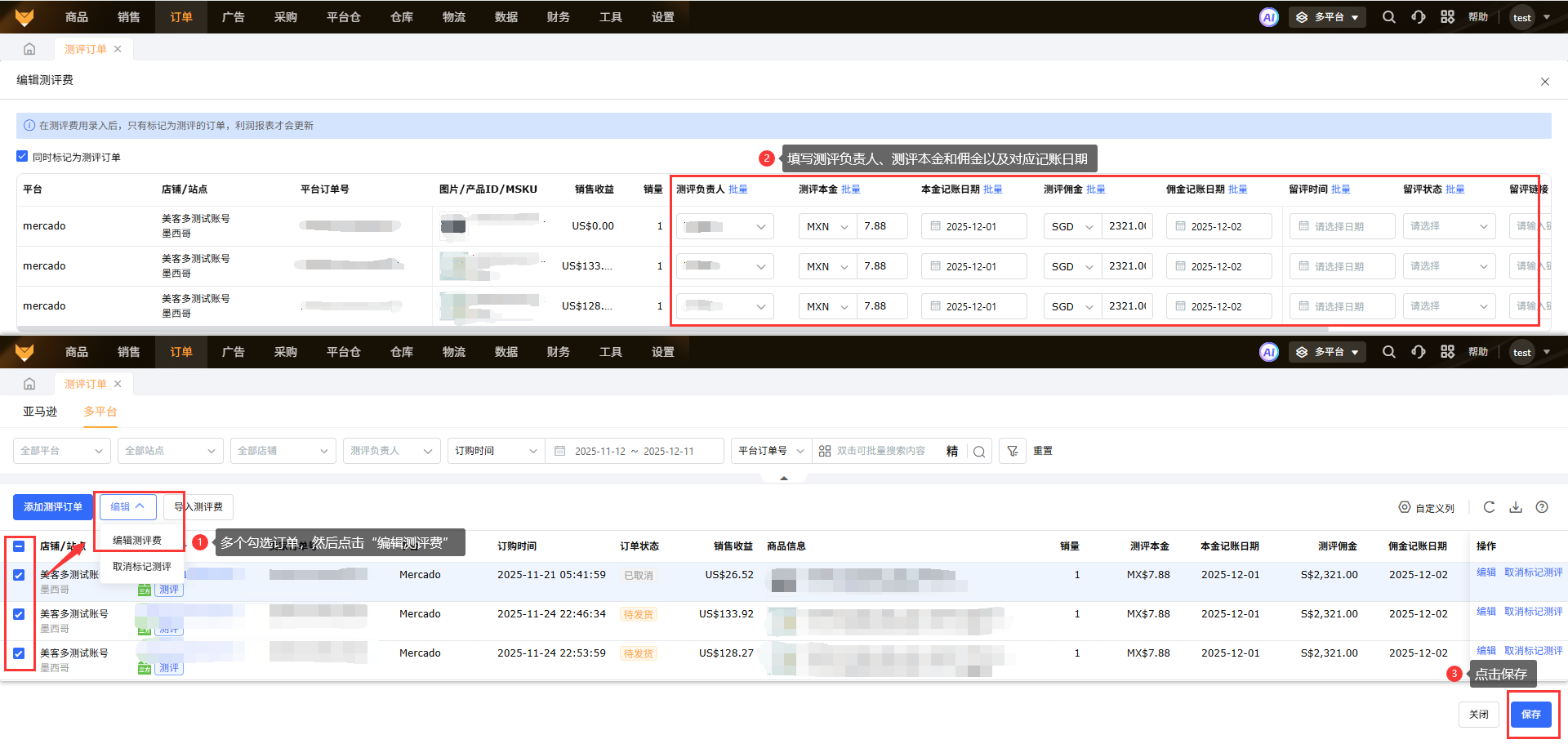Close the 测评订单 tab above the 亚马逊 tab

pyautogui.click(x=118, y=384)
